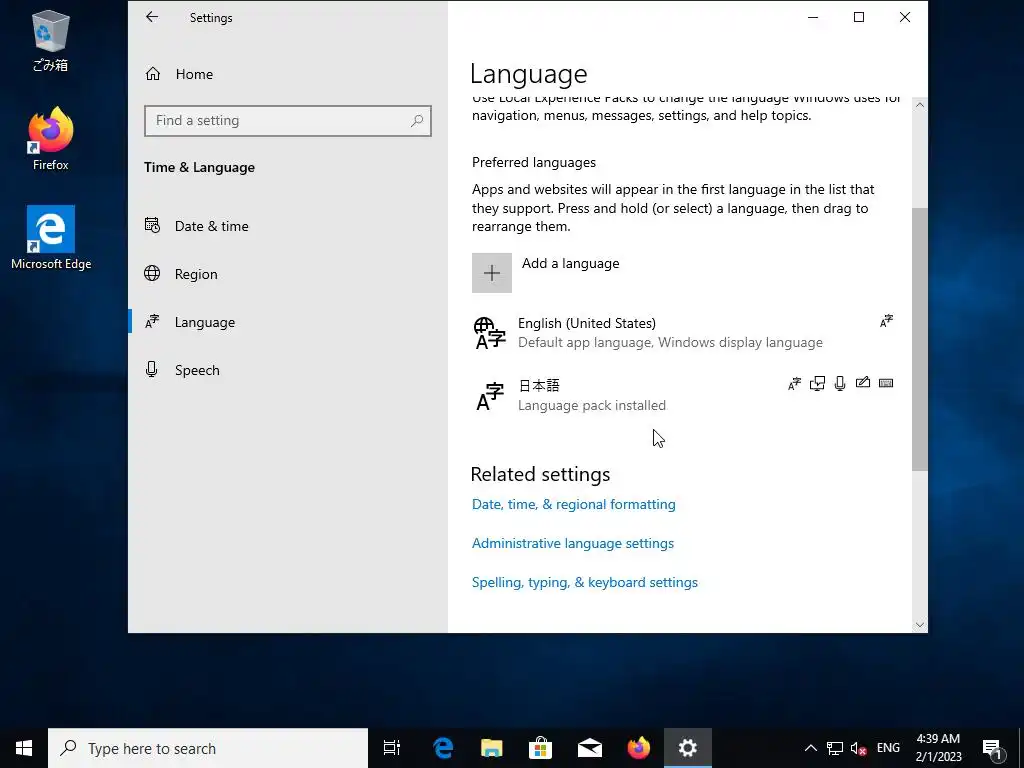The width and height of the screenshot is (1024, 768).
Task: Select the 日本語 language entry
Action: pyautogui.click(x=683, y=395)
